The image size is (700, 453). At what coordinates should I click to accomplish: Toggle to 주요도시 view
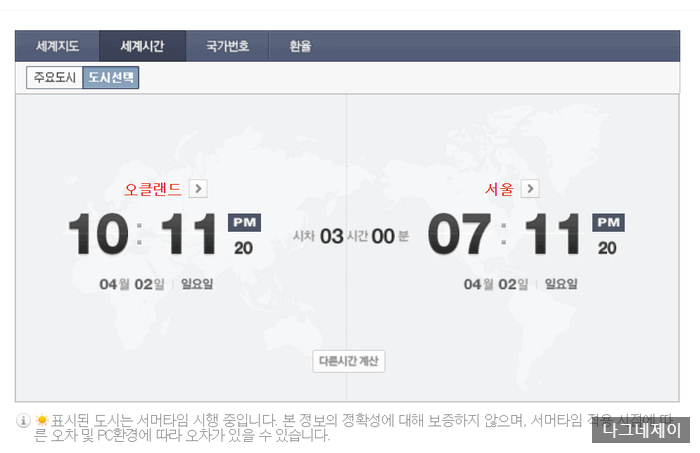pos(54,78)
